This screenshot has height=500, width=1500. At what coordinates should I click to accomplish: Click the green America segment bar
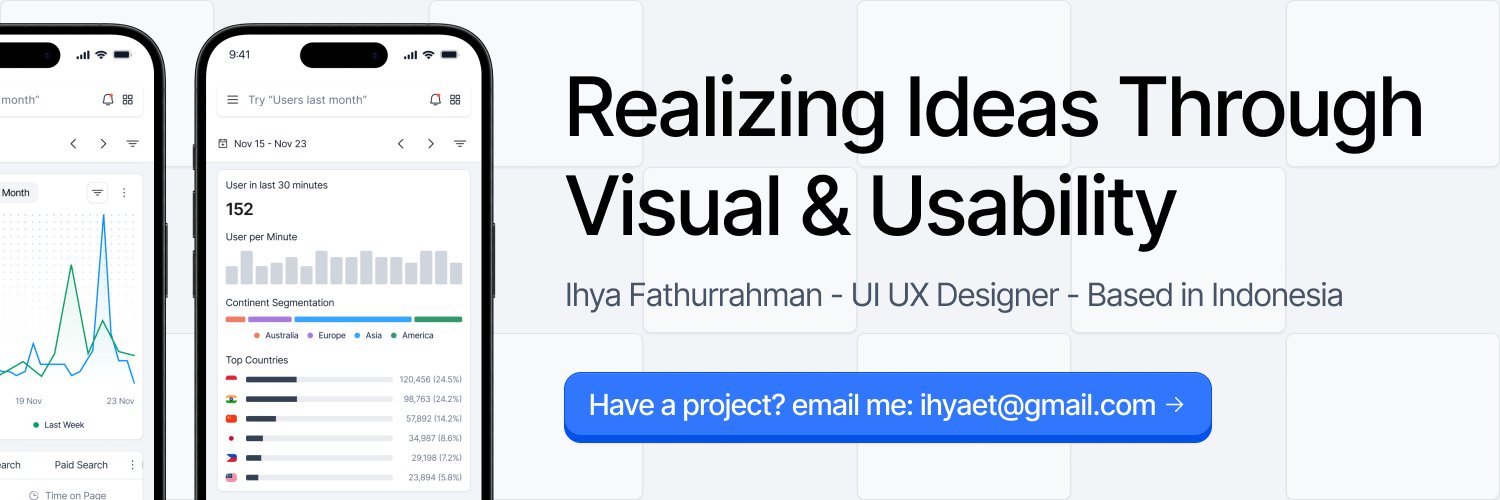[x=438, y=319]
